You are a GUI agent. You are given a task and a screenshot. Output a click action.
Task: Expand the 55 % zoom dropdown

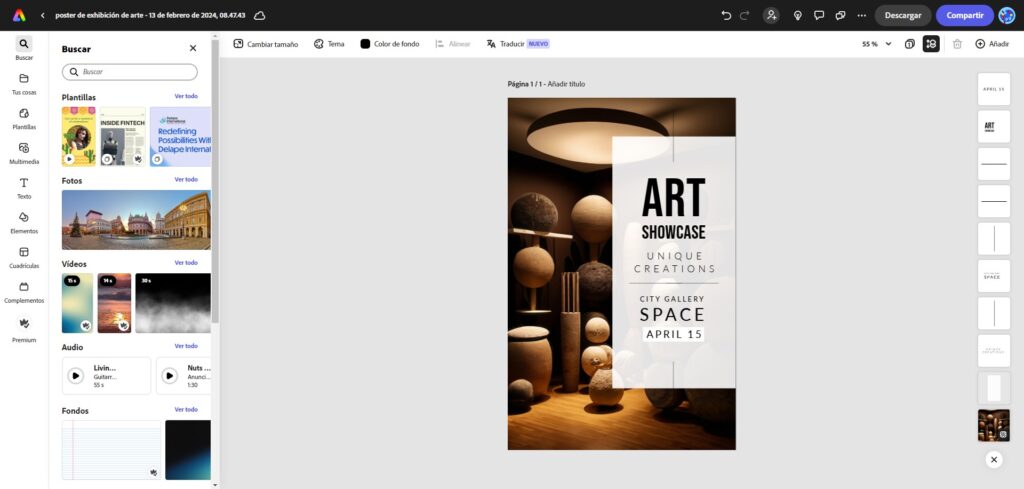[876, 44]
